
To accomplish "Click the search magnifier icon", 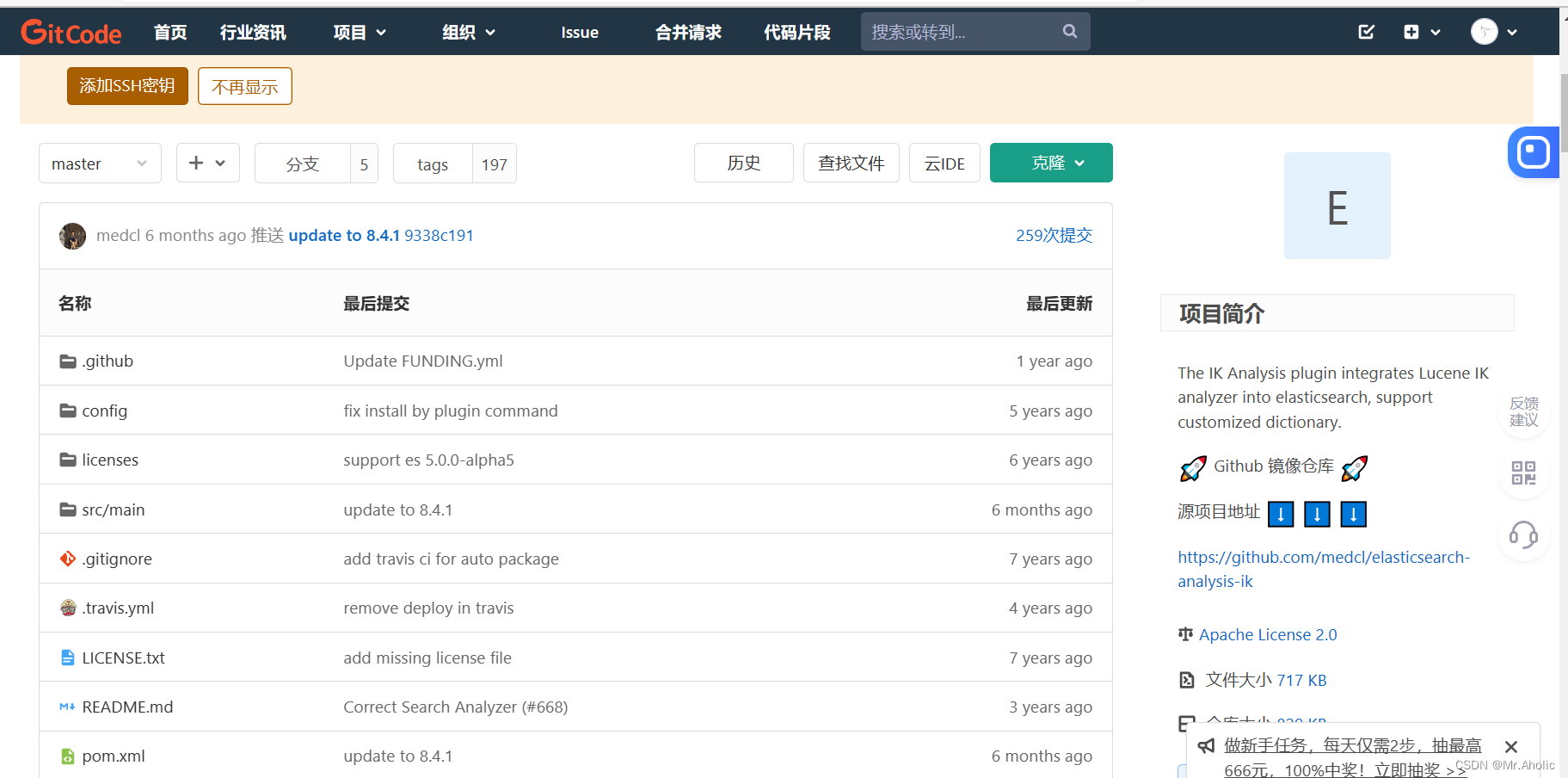I will (1070, 31).
